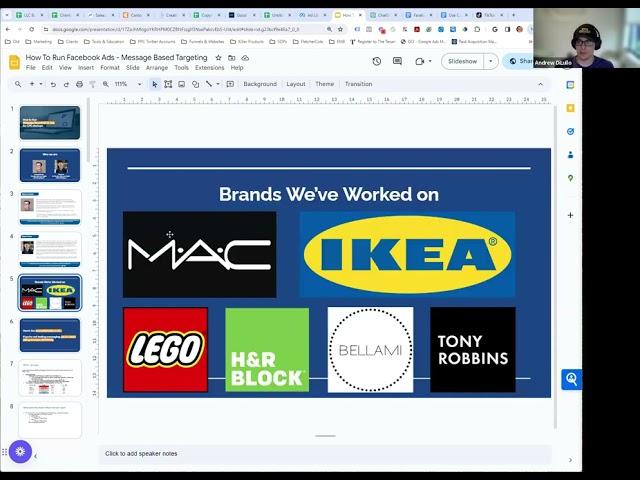Expand the new slide layout dropdown
This screenshot has width=640, height=480.
(41, 84)
